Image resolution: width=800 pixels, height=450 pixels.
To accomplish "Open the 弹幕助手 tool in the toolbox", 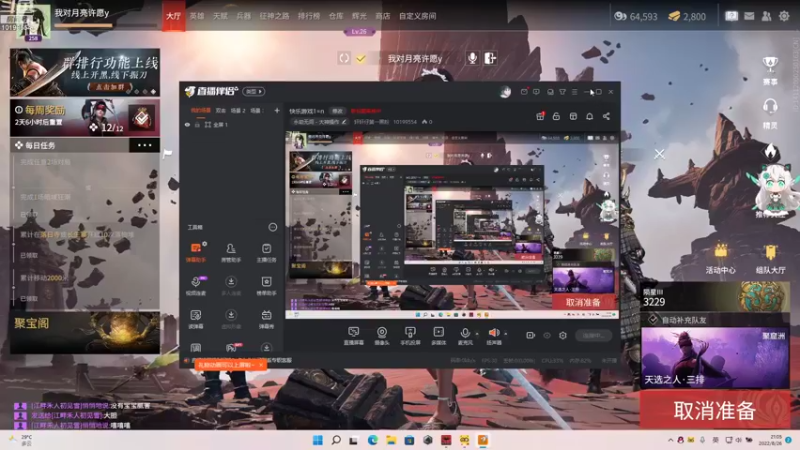I will (x=195, y=253).
